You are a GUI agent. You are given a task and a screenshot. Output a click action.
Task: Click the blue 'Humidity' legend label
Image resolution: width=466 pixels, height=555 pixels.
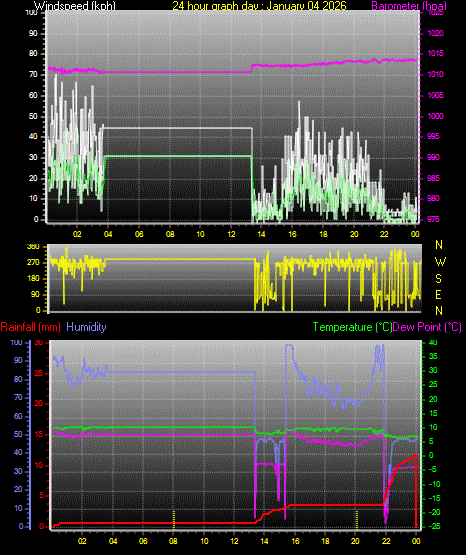[86, 327]
